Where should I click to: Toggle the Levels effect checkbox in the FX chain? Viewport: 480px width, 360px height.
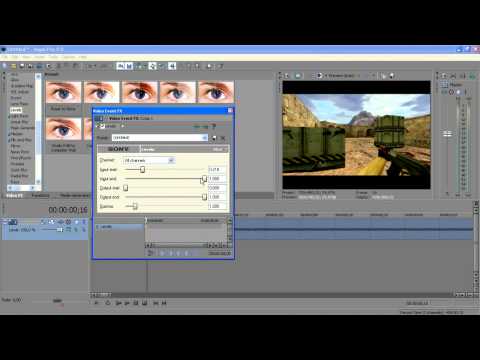(x=102, y=126)
